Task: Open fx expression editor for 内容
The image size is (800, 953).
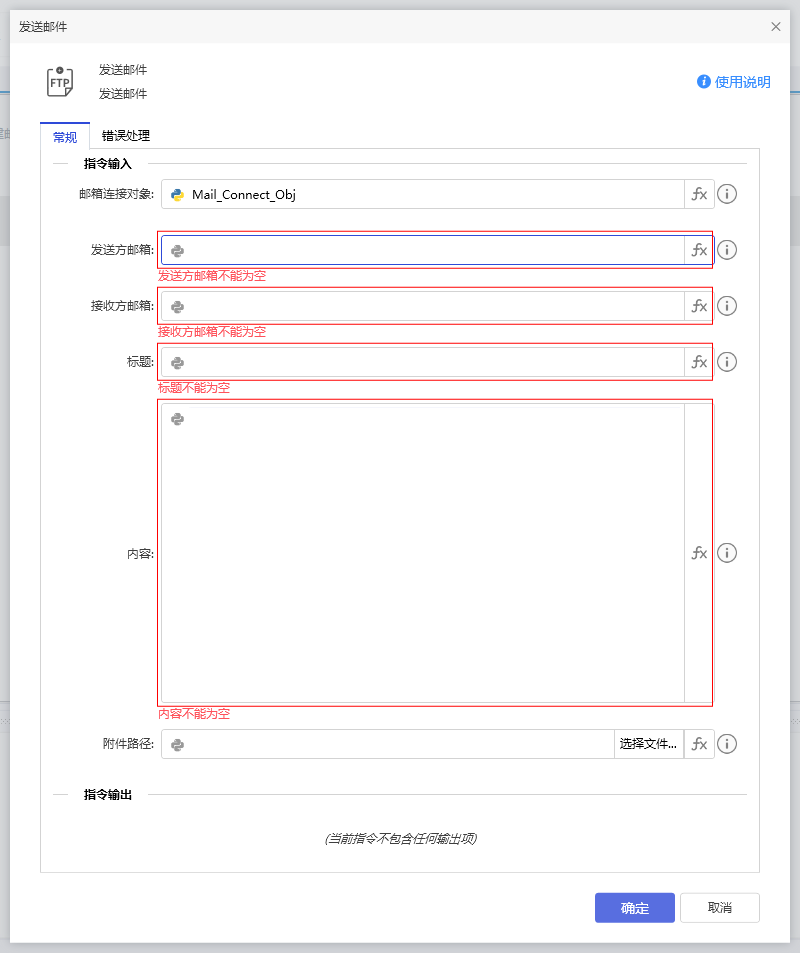Action: click(699, 553)
